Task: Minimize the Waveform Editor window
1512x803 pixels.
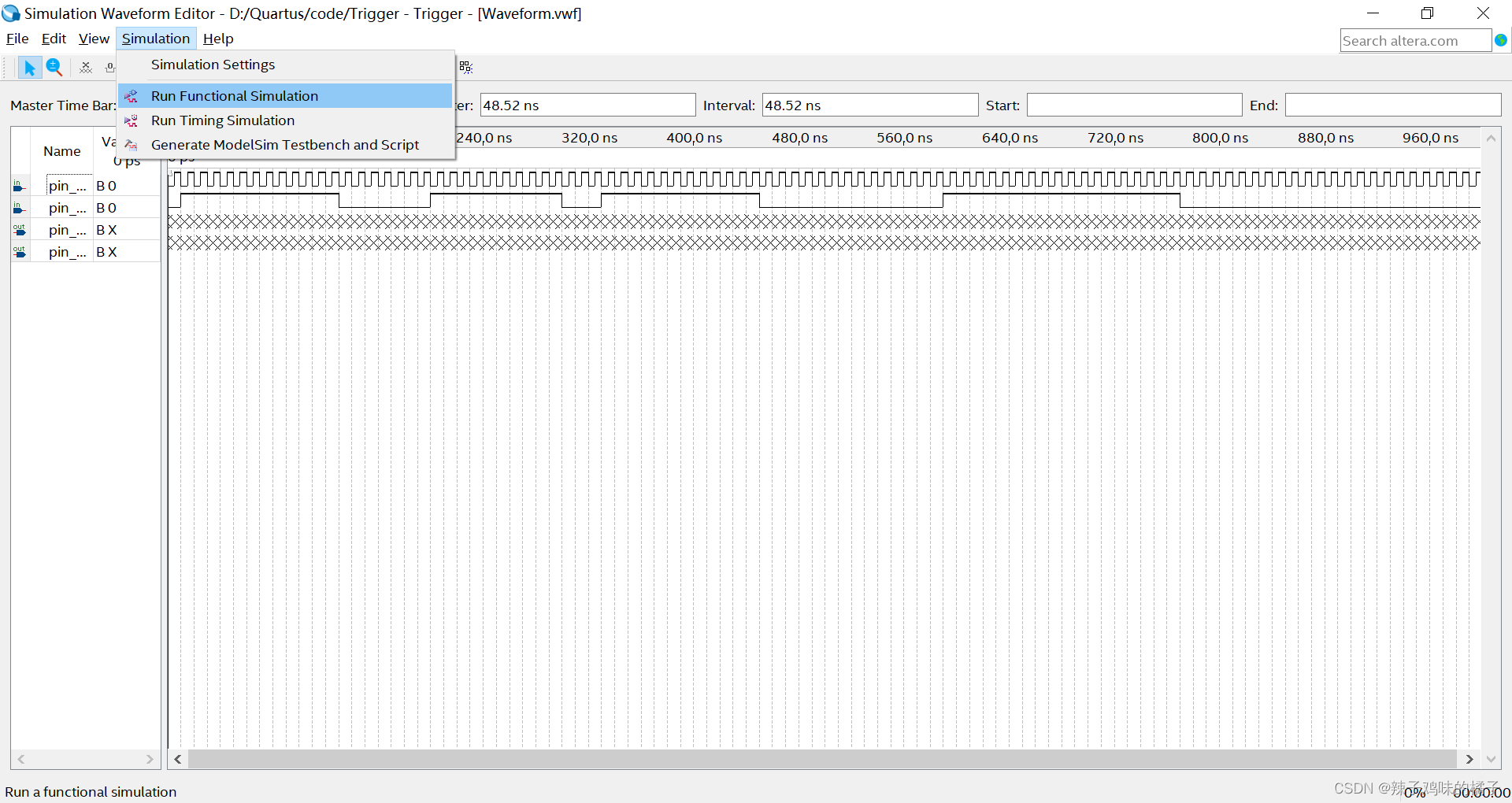Action: click(1373, 13)
